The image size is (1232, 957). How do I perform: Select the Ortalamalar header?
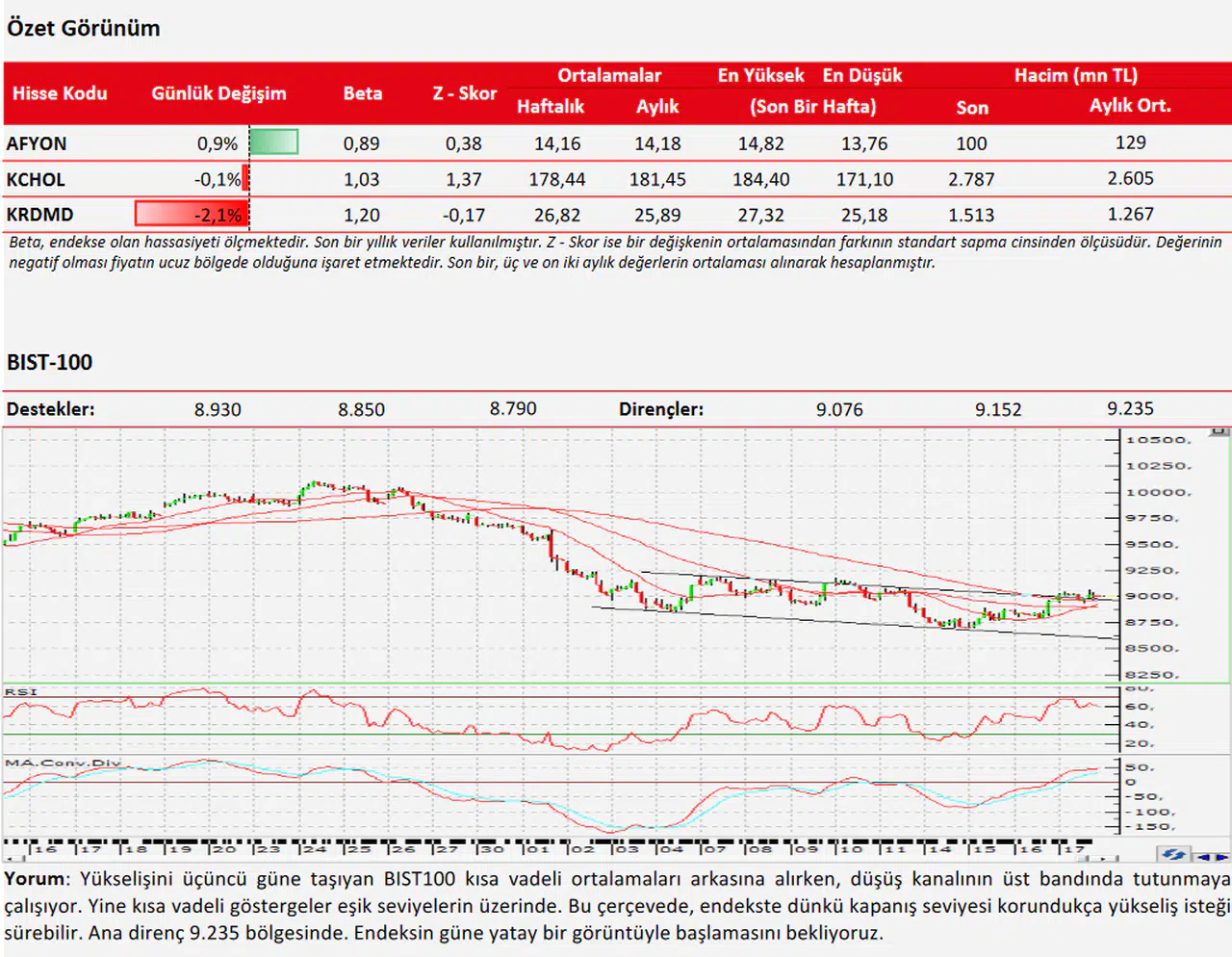[609, 75]
